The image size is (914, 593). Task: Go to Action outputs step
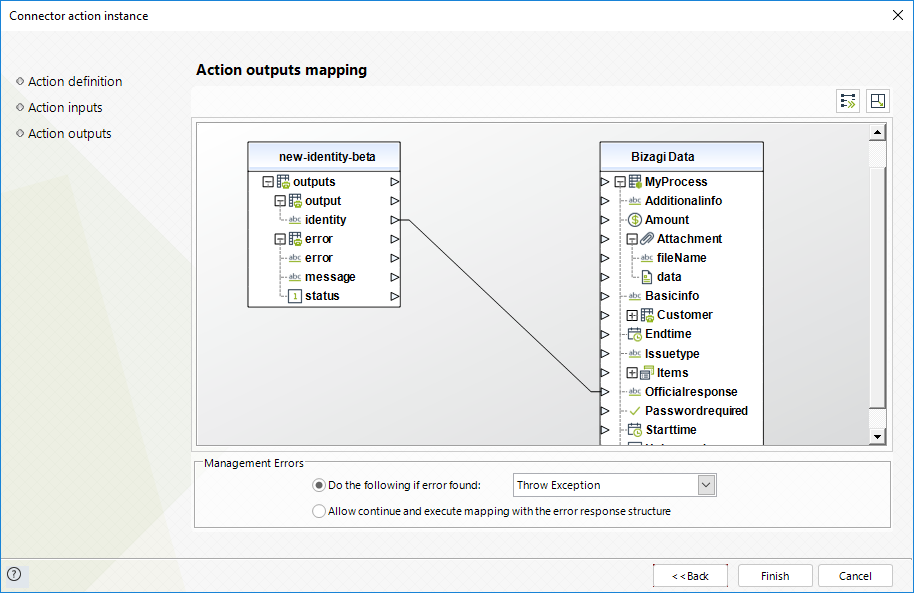pyautogui.click(x=69, y=134)
